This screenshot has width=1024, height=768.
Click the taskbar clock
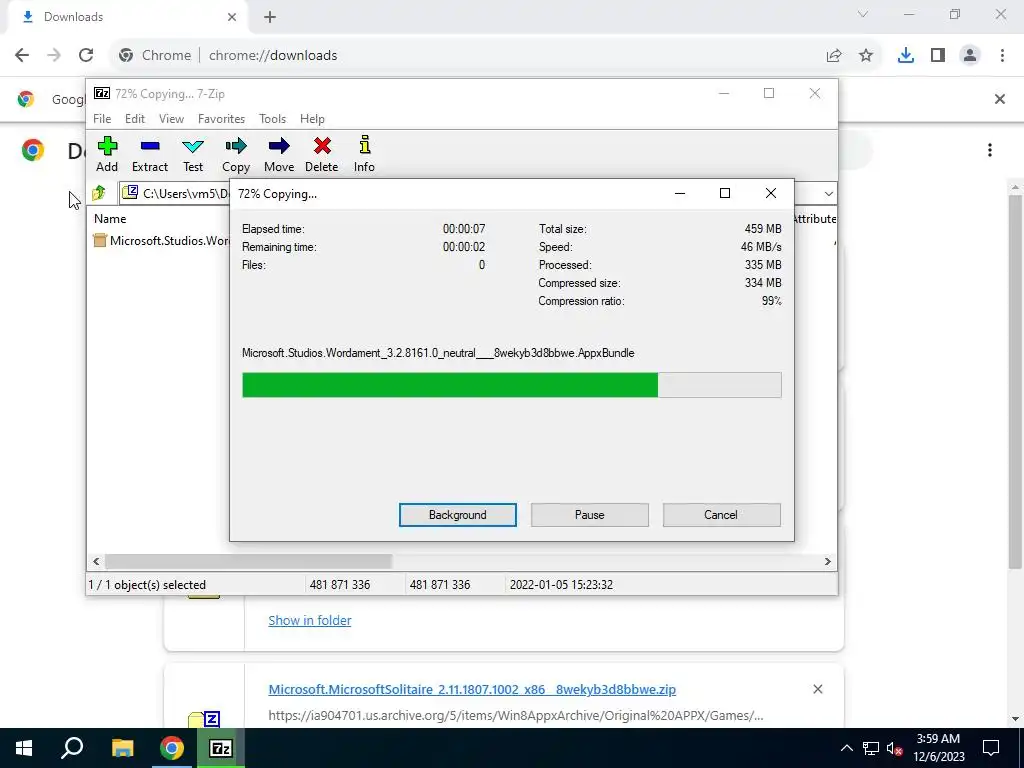tap(938, 748)
